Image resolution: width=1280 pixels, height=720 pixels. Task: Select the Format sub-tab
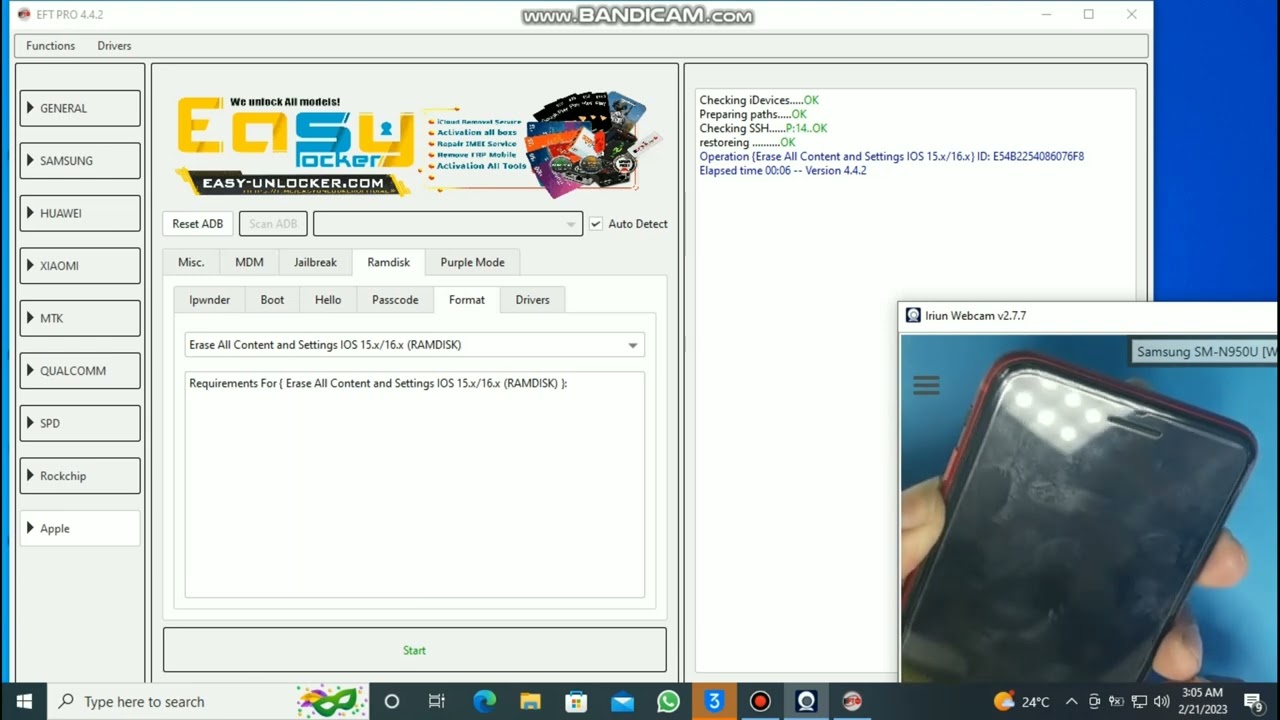tap(467, 300)
